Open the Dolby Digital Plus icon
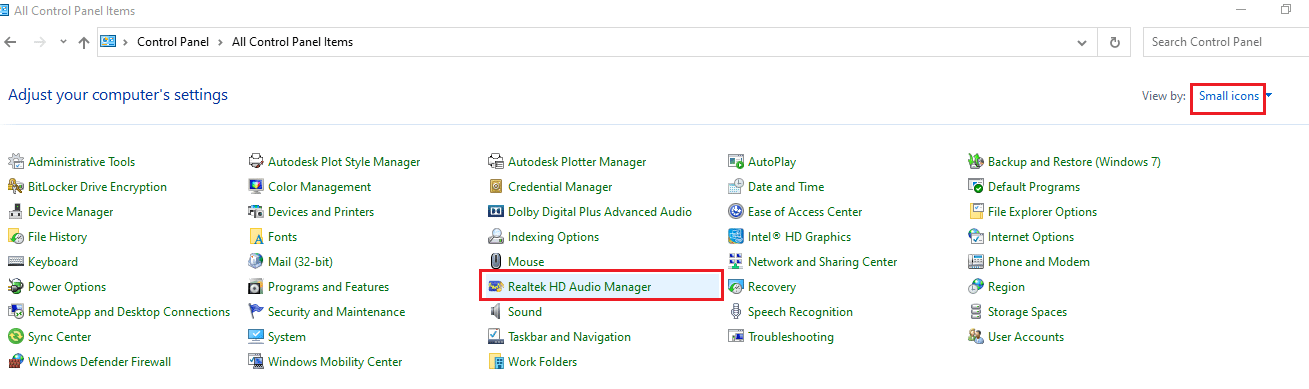The height and width of the screenshot is (389, 1309). pyautogui.click(x=496, y=212)
